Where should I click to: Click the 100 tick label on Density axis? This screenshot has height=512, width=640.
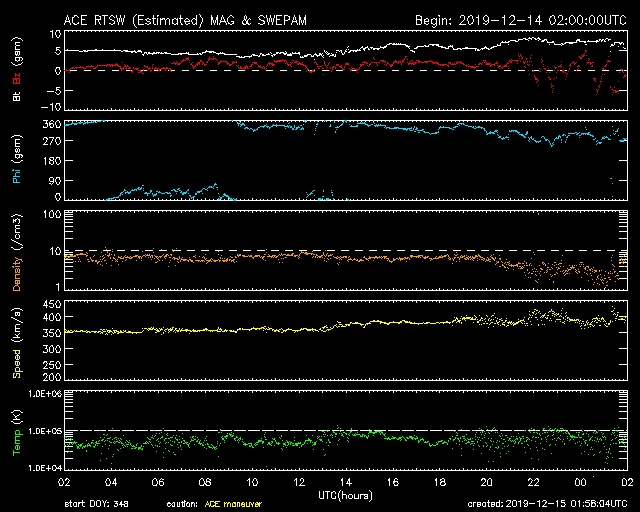pos(52,214)
